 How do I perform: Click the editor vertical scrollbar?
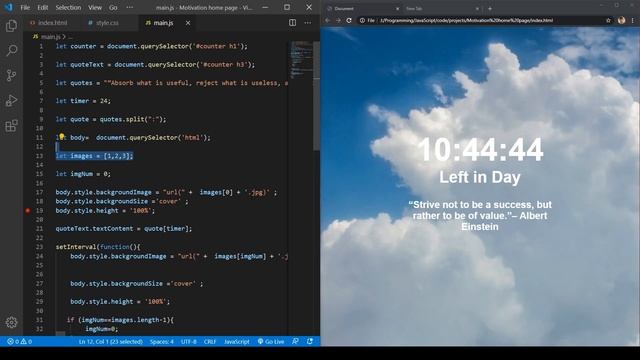(316, 96)
